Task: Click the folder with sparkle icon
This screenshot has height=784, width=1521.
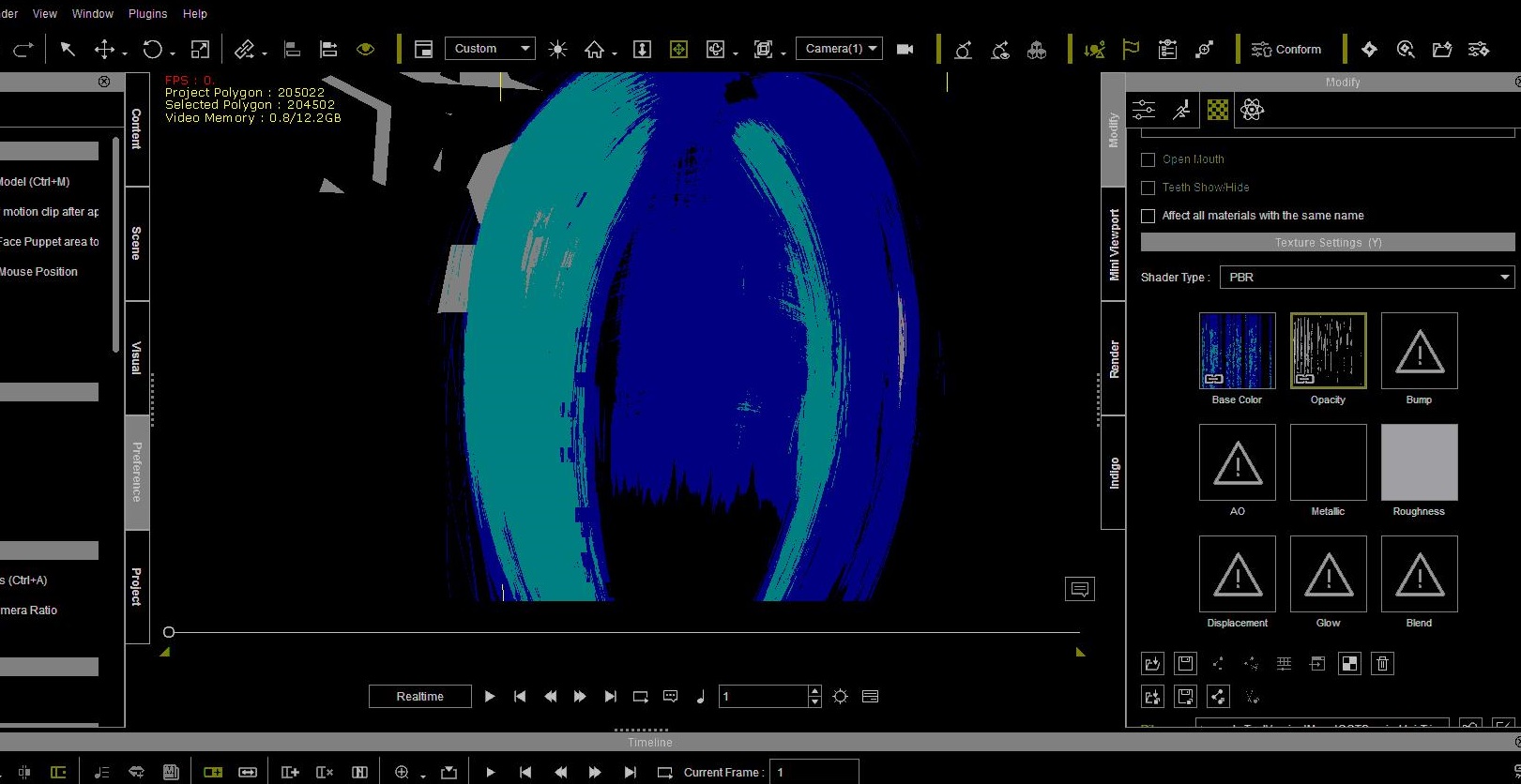Action: coord(1442,49)
